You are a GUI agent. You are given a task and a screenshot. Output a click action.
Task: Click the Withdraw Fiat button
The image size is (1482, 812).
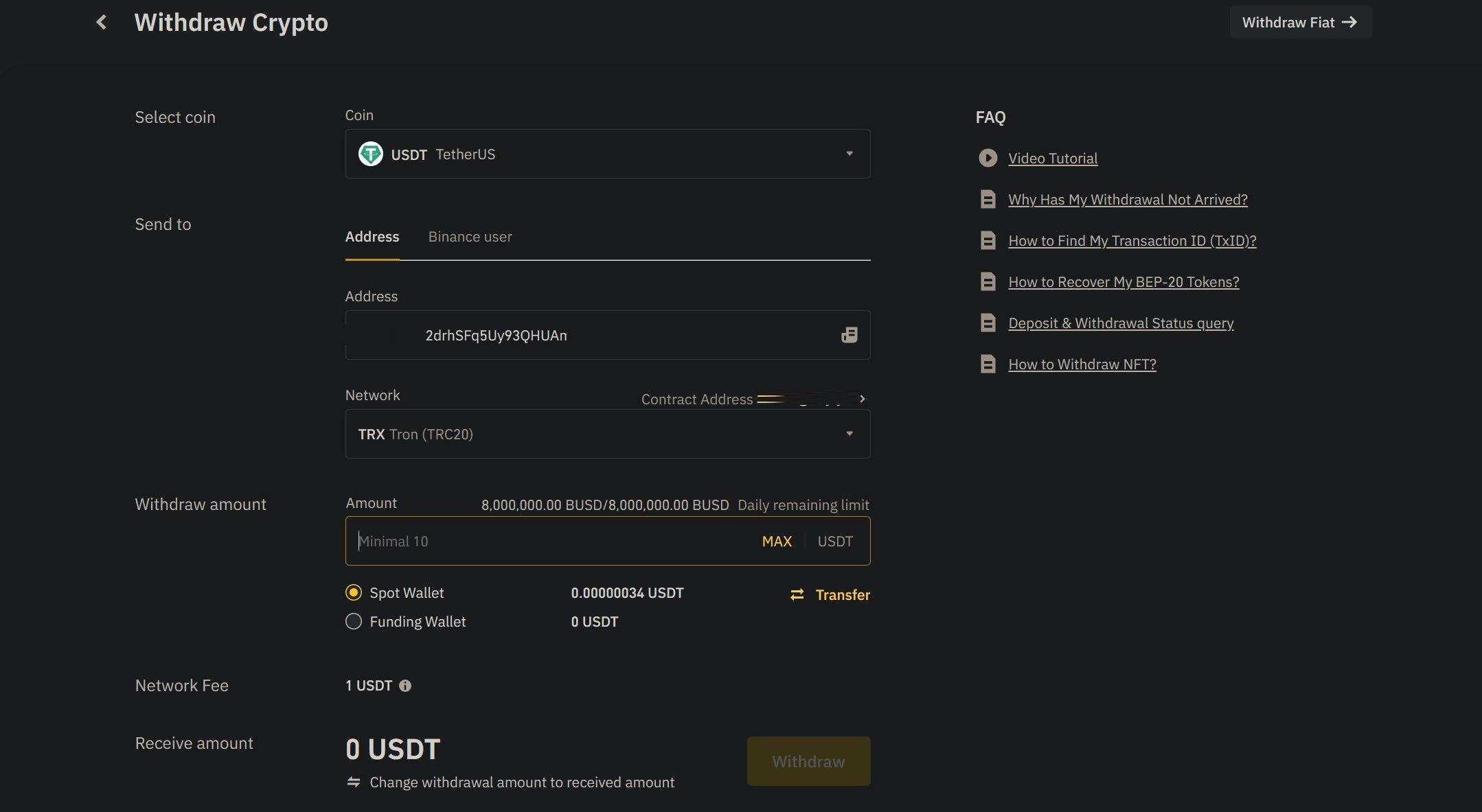click(x=1299, y=22)
